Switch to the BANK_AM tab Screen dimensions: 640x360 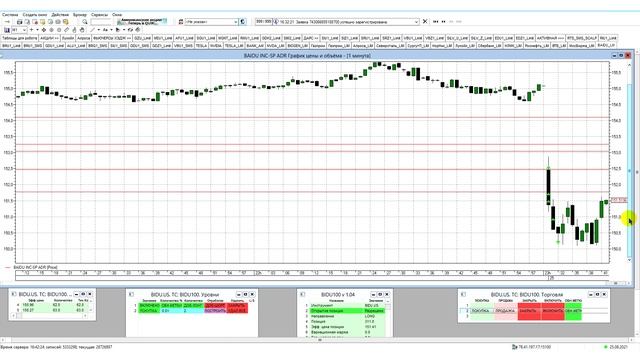tap(255, 46)
